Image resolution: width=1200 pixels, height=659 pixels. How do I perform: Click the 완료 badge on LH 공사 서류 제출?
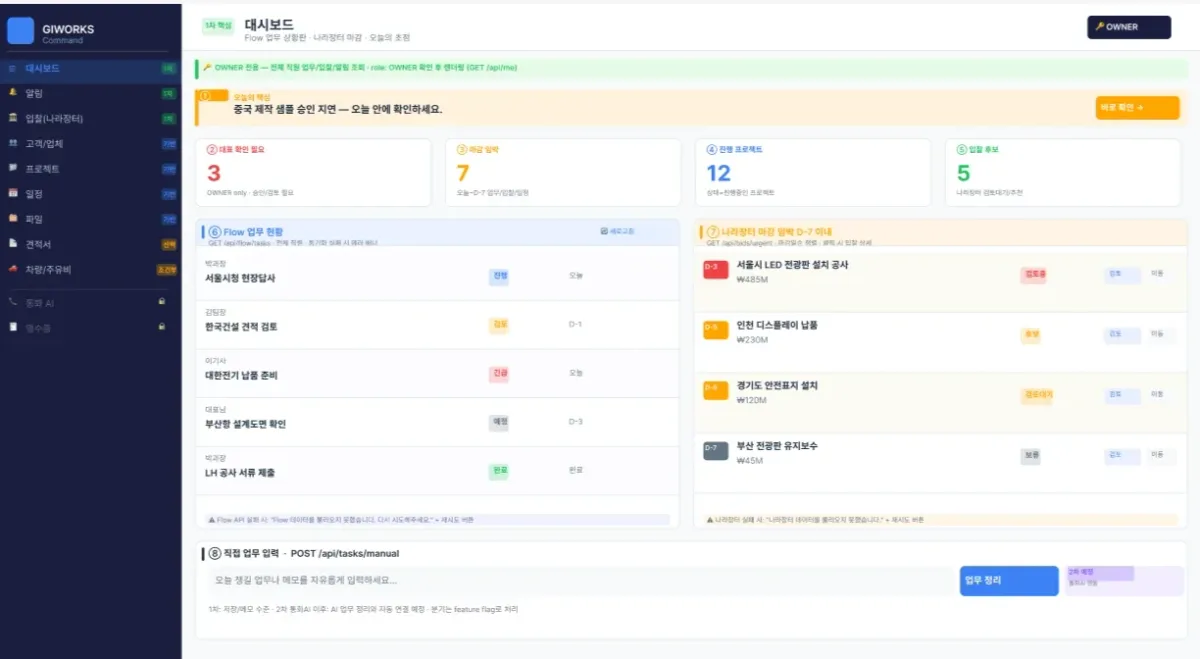(500, 471)
